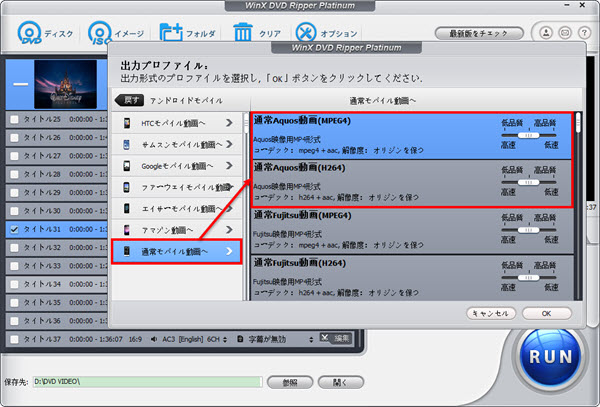
Task: Click the 参照 browse button
Action: tap(290, 383)
